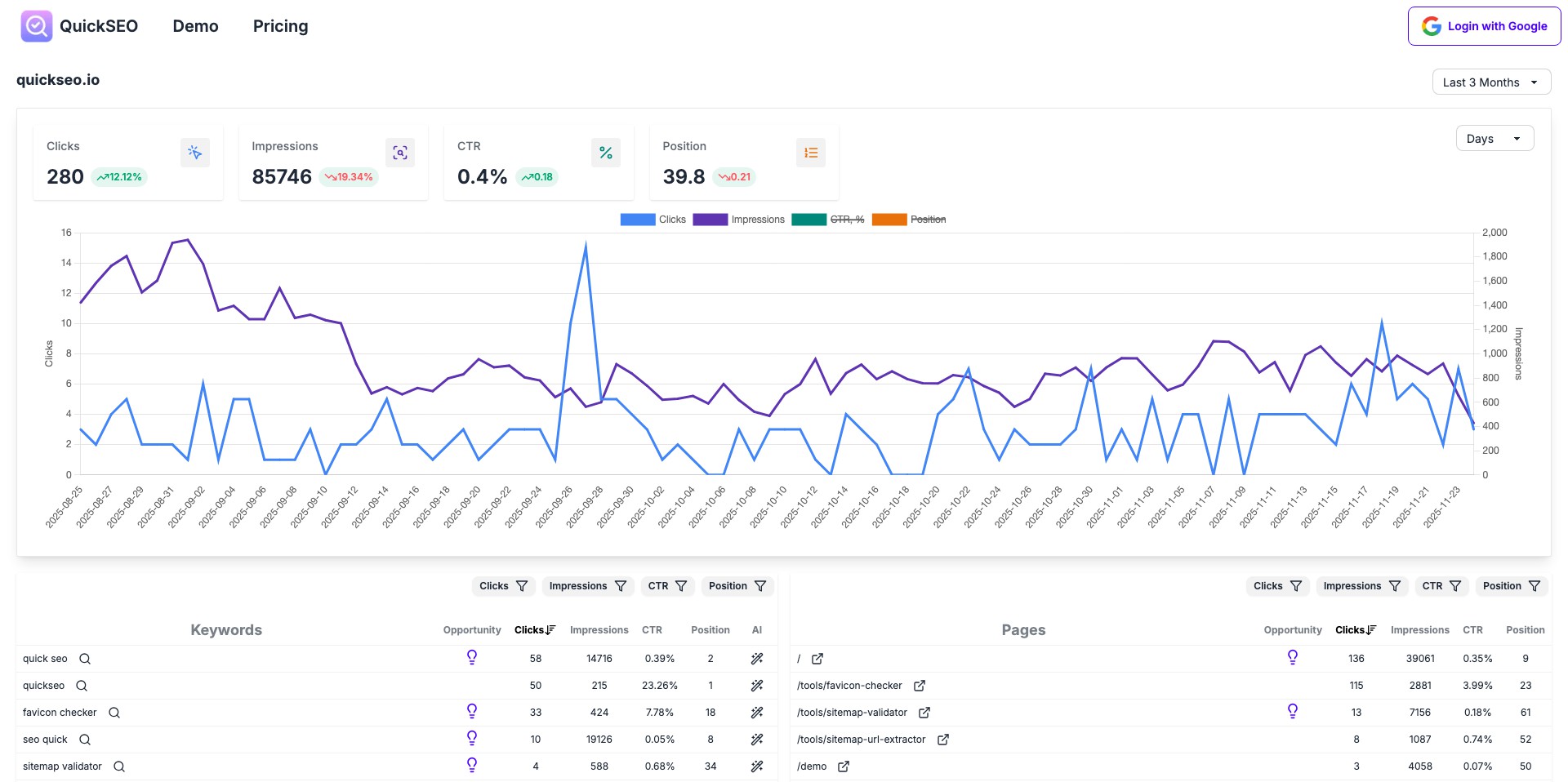Image resolution: width=1568 pixels, height=782 pixels.
Task: Click the quickseo.io site title
Action: pyautogui.click(x=58, y=80)
